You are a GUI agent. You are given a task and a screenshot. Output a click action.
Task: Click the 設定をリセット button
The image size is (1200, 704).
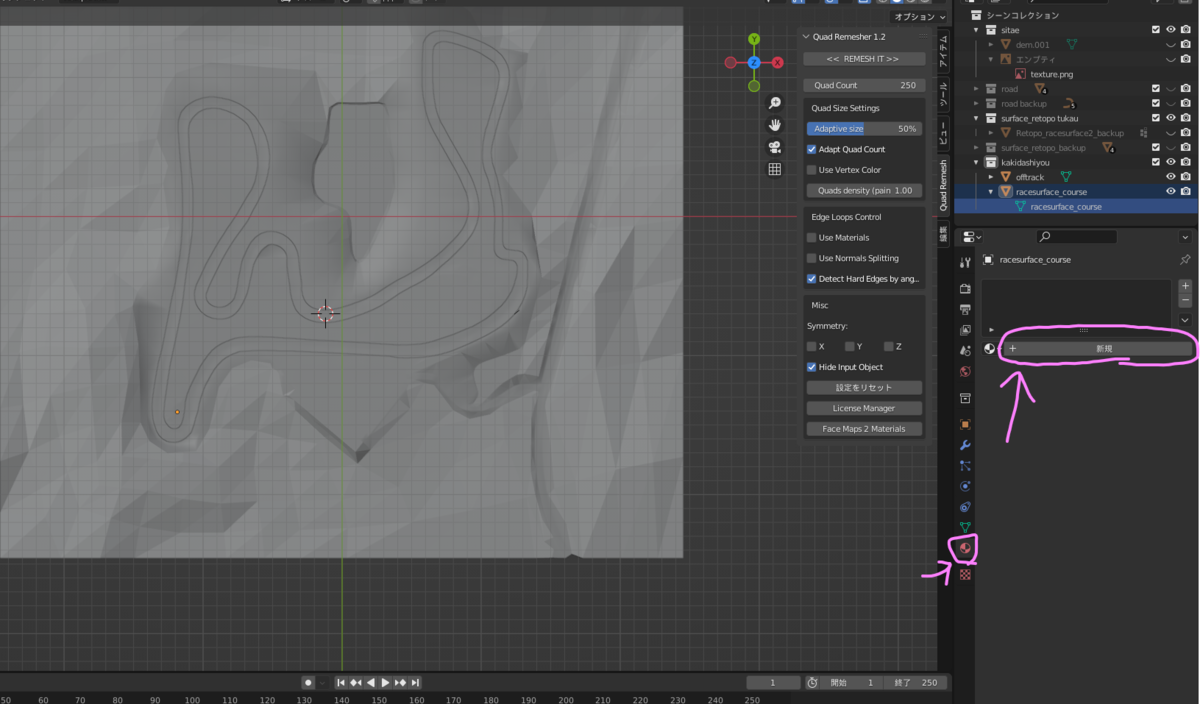click(x=864, y=388)
